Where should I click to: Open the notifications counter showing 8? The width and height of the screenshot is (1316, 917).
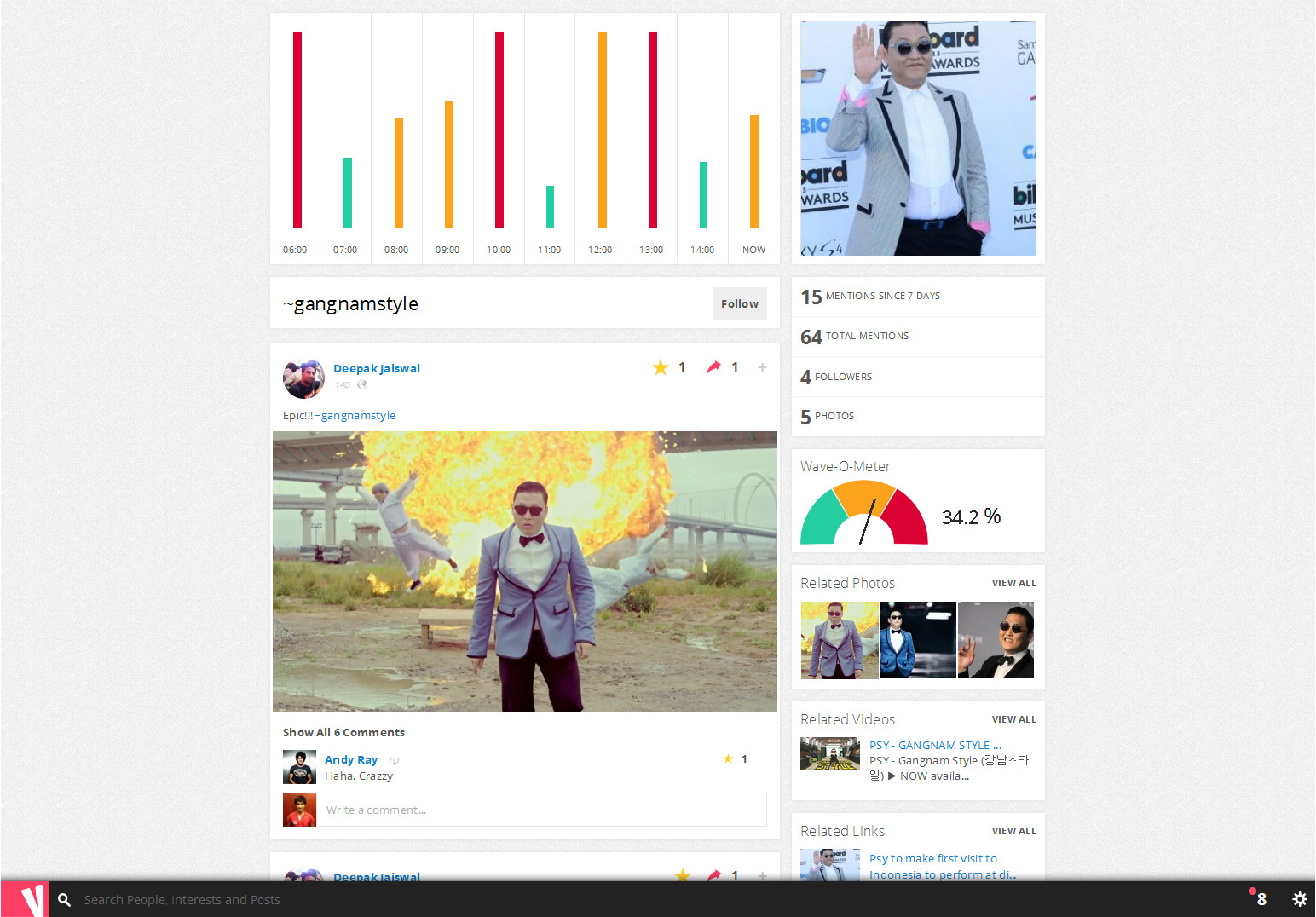pos(1258,898)
